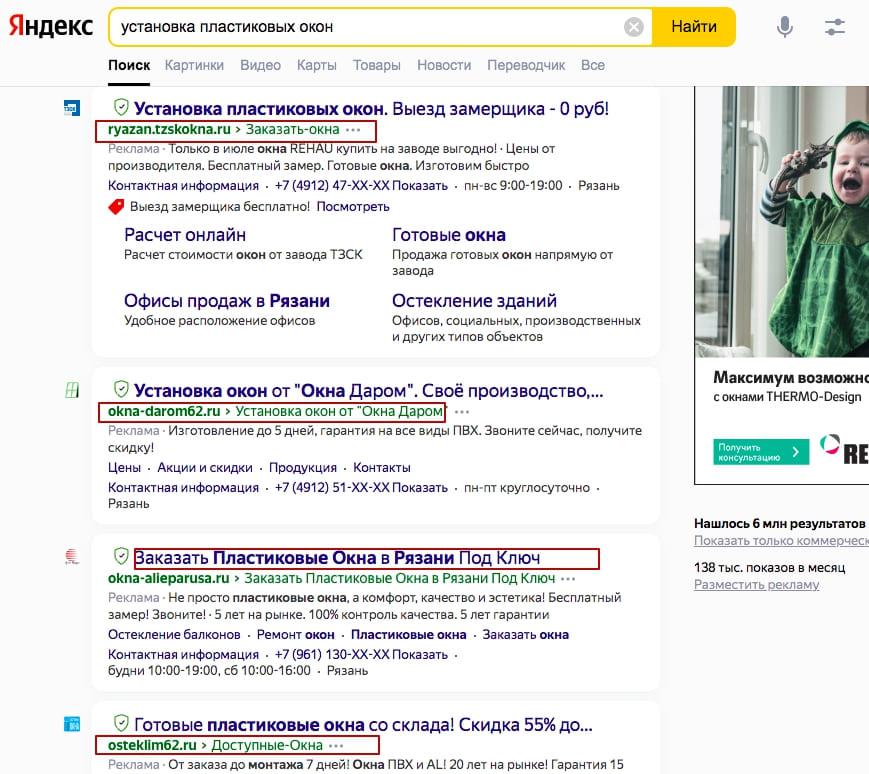Viewport: 869px width, 774px height.
Task: Open Офисы продаж в Рязани sitelink
Action: 227,301
